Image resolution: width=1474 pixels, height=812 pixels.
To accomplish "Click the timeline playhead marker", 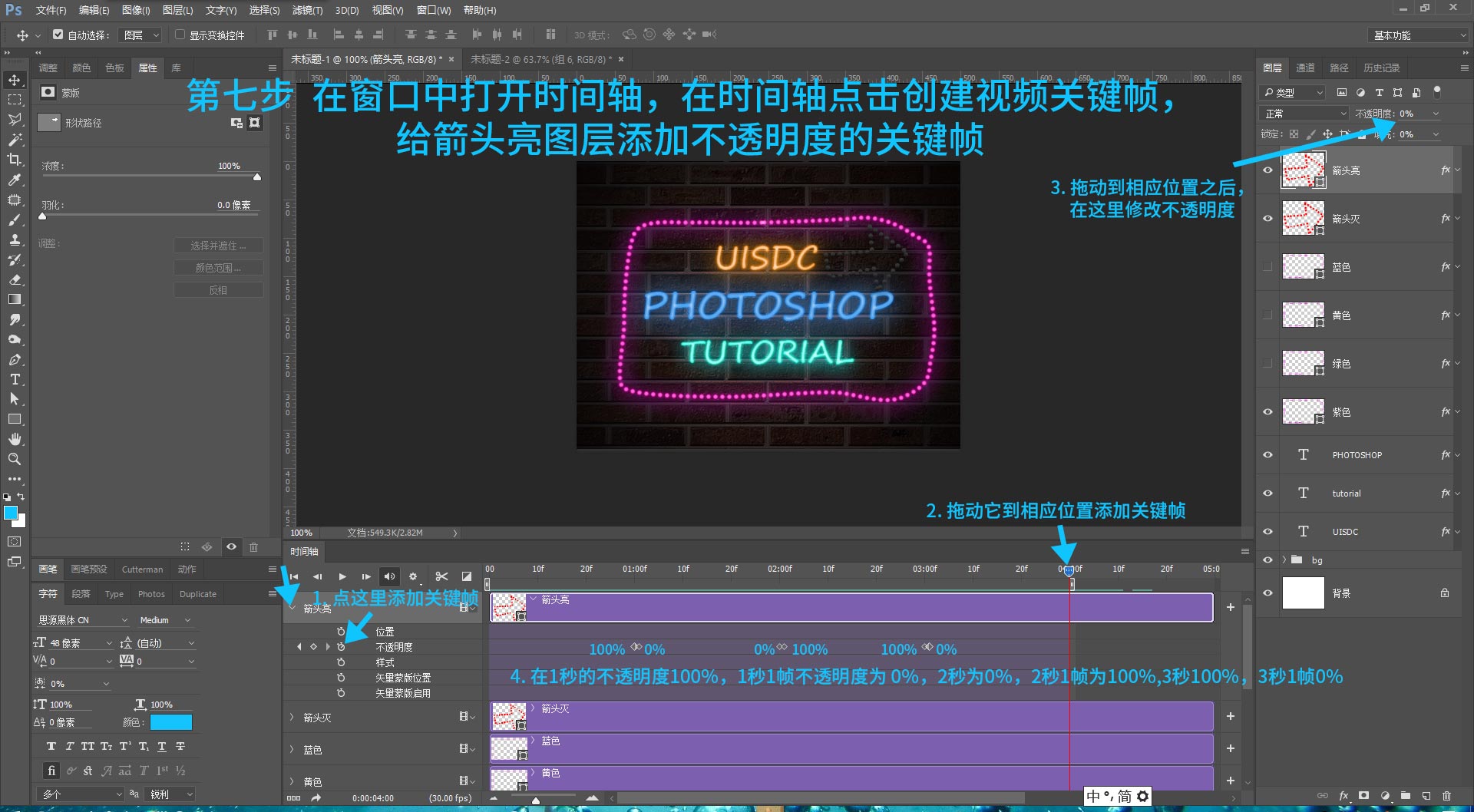I will click(x=1069, y=571).
